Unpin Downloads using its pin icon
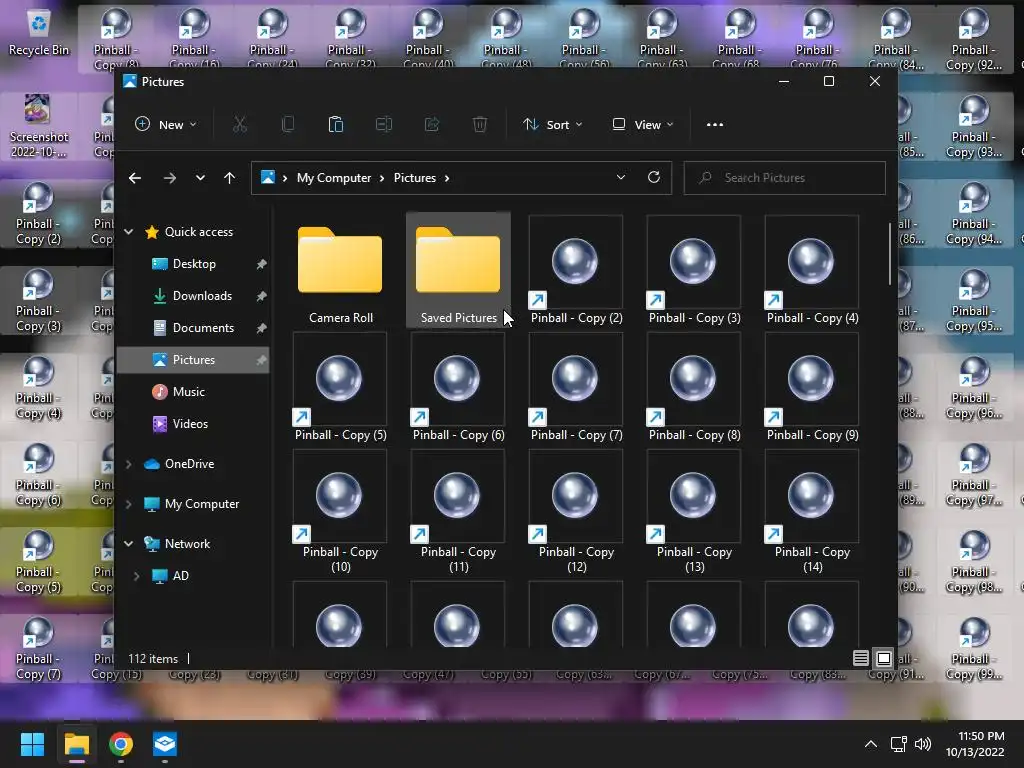This screenshot has height=768, width=1024. tap(261, 296)
